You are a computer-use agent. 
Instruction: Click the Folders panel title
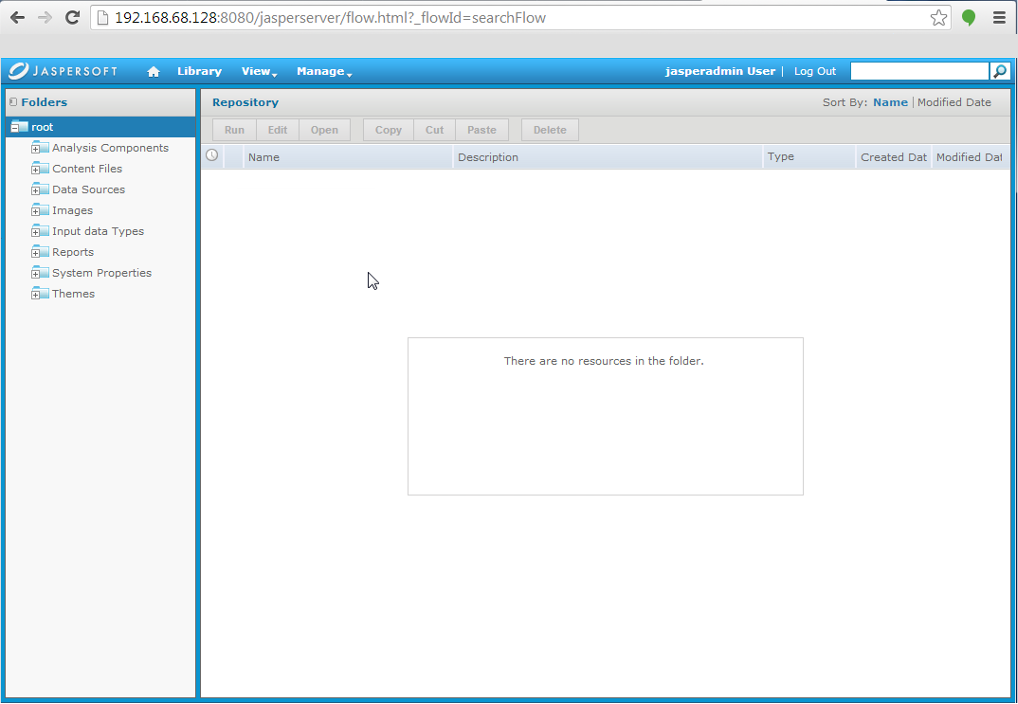pos(44,102)
